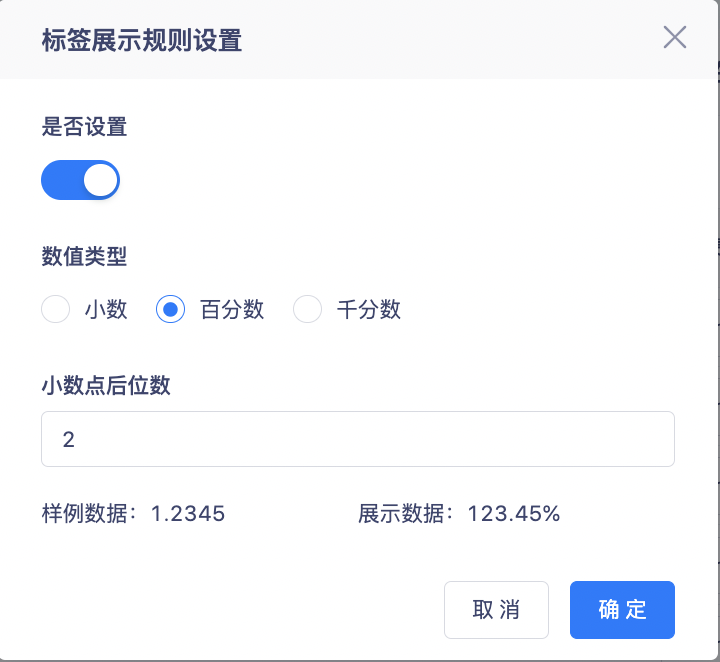Viewport: 720px width, 662px height.
Task: Focus the 小数点后位数 input field
Action: [x=358, y=439]
